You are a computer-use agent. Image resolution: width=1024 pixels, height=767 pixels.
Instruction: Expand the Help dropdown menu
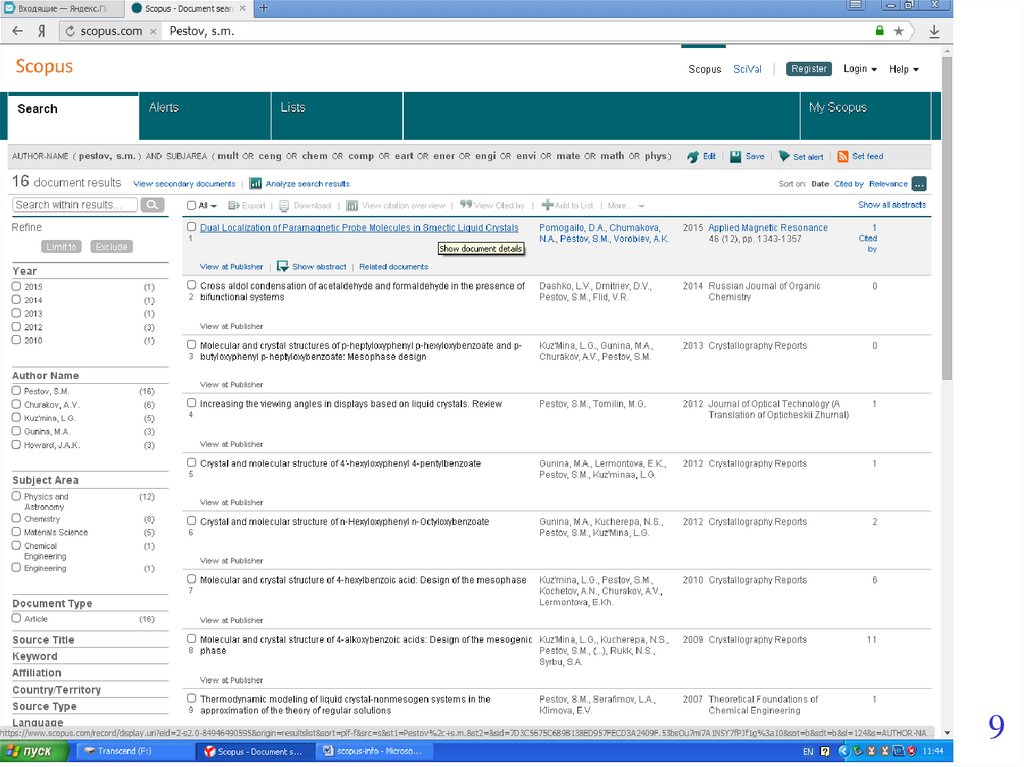point(903,69)
